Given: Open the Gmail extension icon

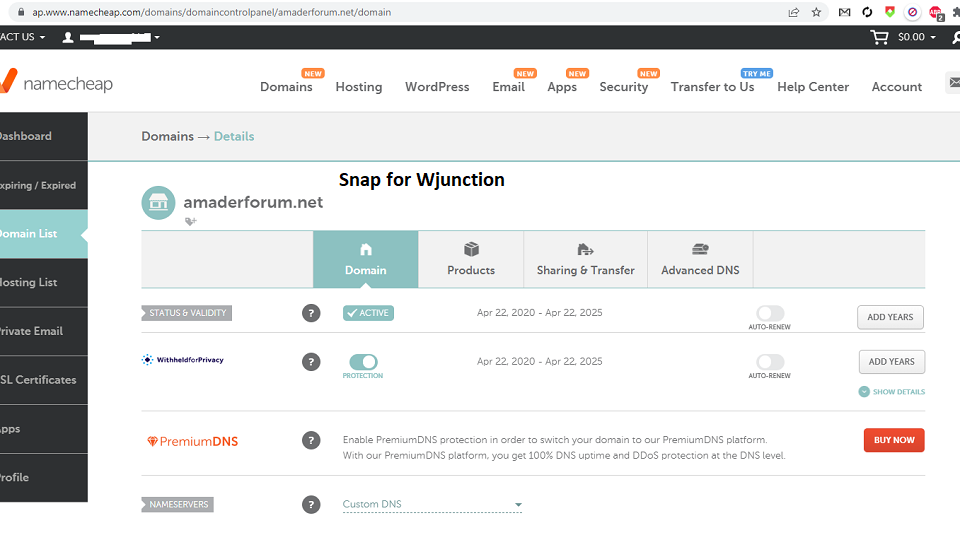Looking at the screenshot, I should point(844,12).
